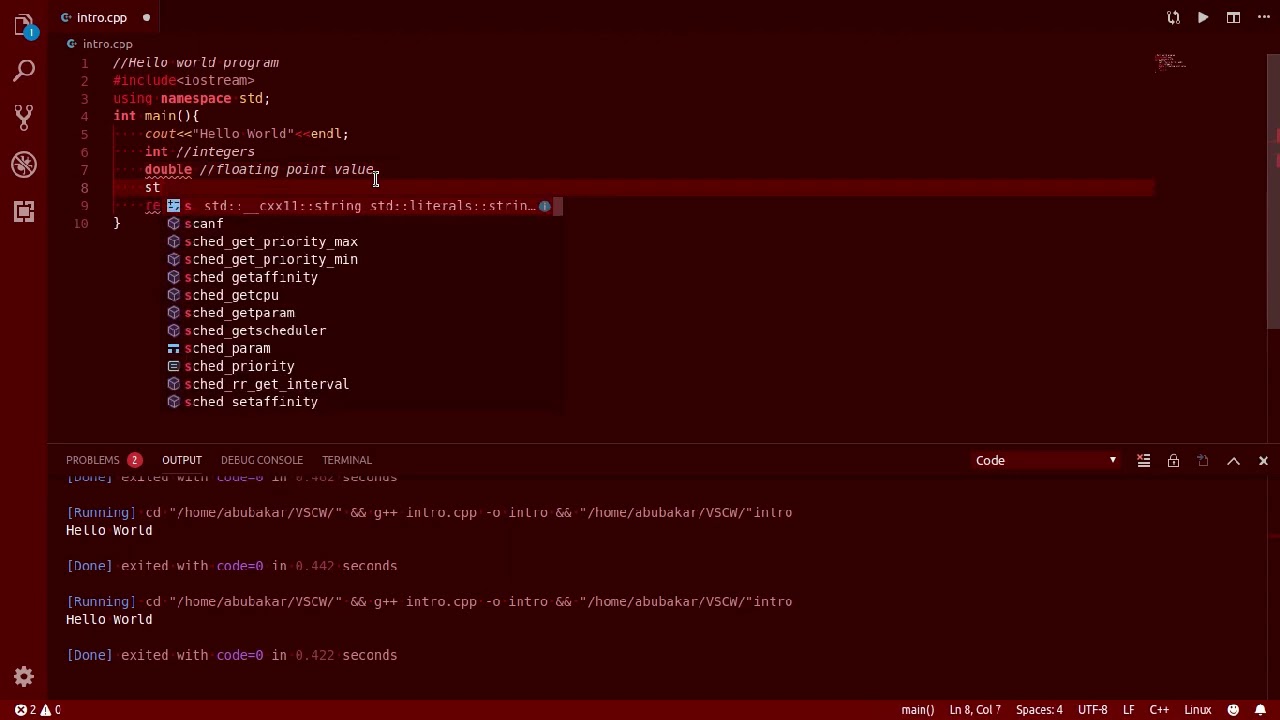Click the feedback smiley in status bar
The image size is (1280, 720).
click(1233, 710)
